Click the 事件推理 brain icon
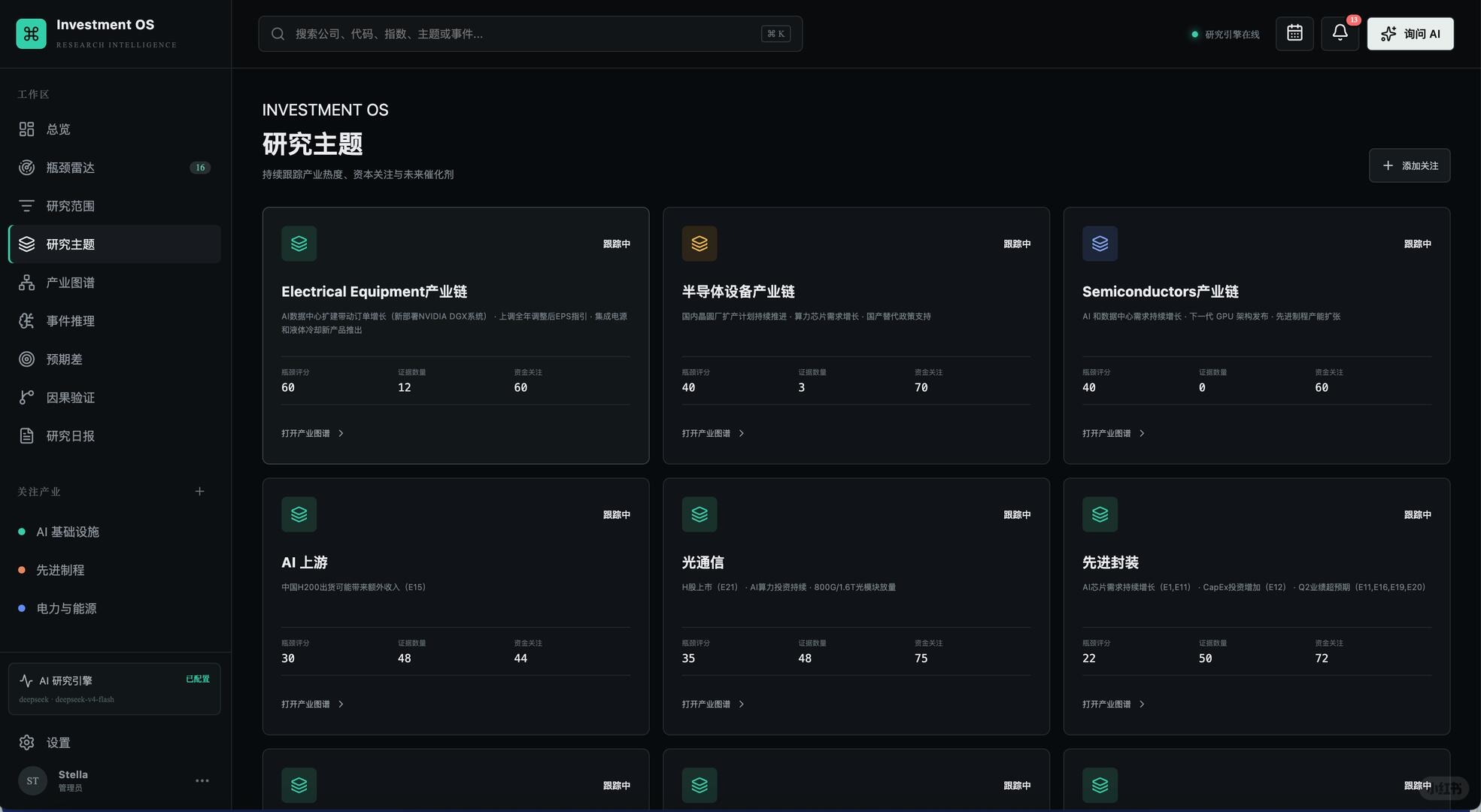This screenshot has height=812, width=1481. 27,321
